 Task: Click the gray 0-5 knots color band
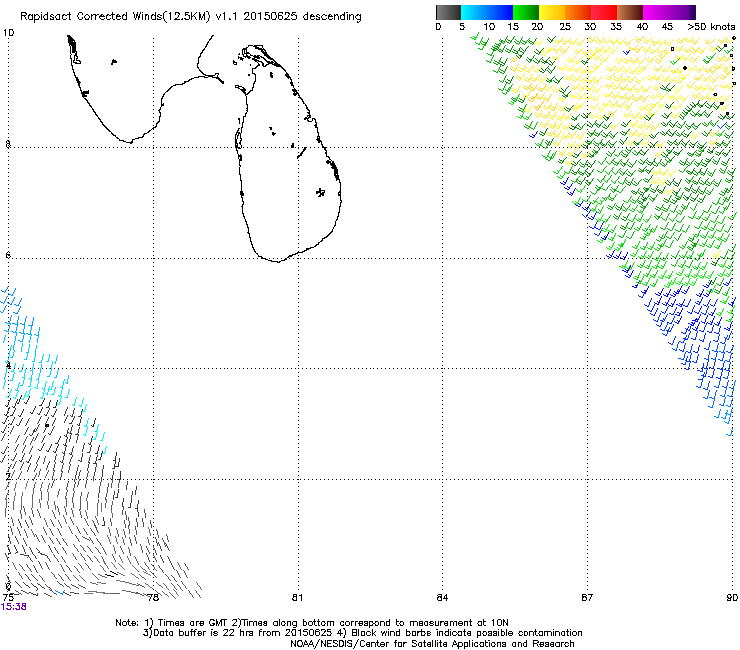[448, 12]
